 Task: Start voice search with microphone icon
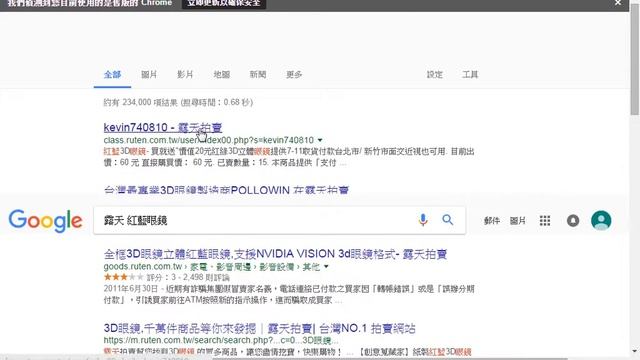(x=423, y=220)
